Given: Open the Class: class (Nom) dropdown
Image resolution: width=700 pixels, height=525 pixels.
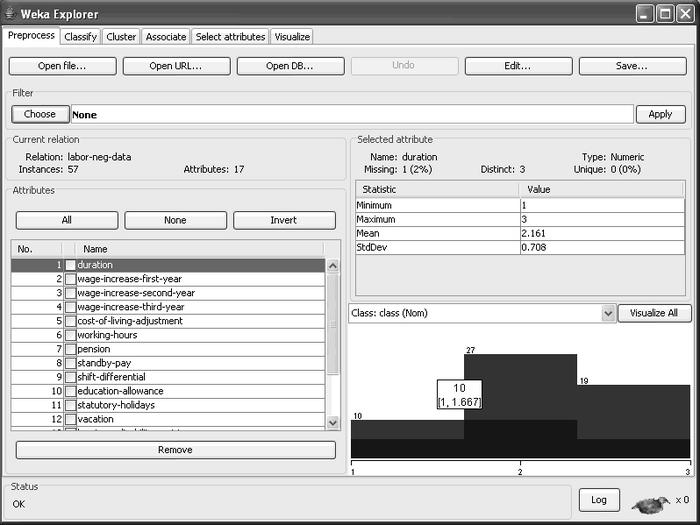Looking at the screenshot, I should coord(608,313).
